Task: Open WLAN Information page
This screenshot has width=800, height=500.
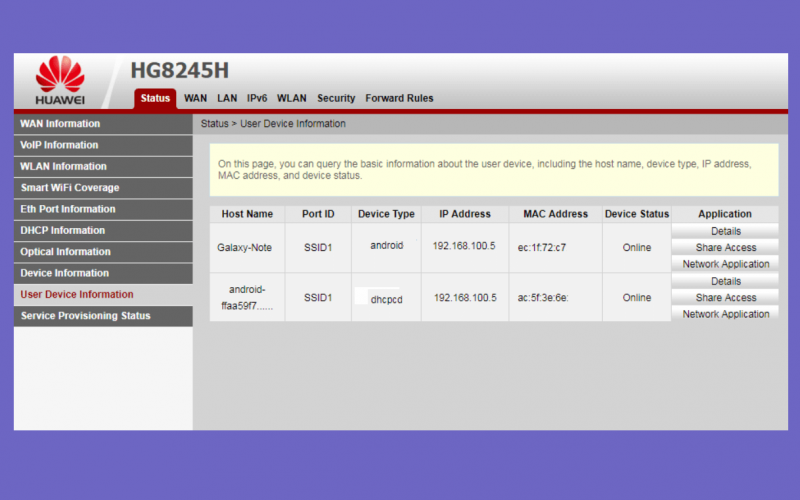Action: point(103,167)
